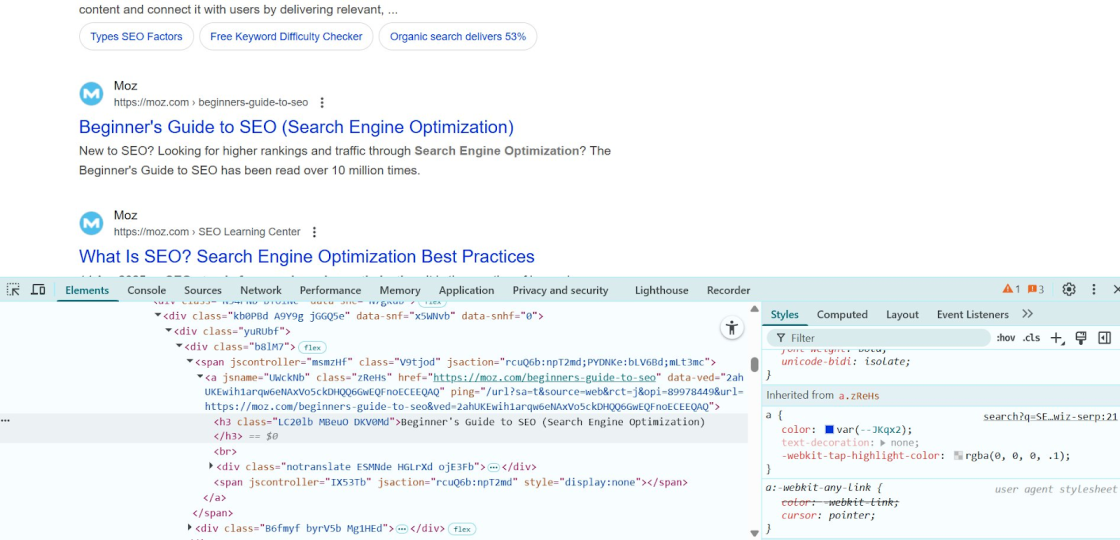Viewport: 1120px width, 540px height.
Task: Click the ellipsis beside the selected h3 node
Action: click(6, 420)
